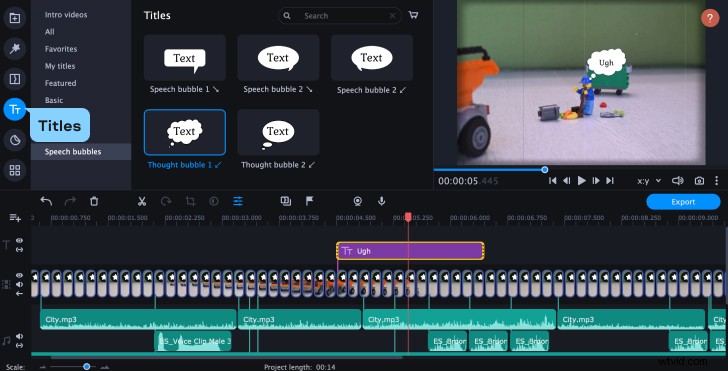728x371 pixels.
Task: Open the Featured titles category
Action: point(60,83)
